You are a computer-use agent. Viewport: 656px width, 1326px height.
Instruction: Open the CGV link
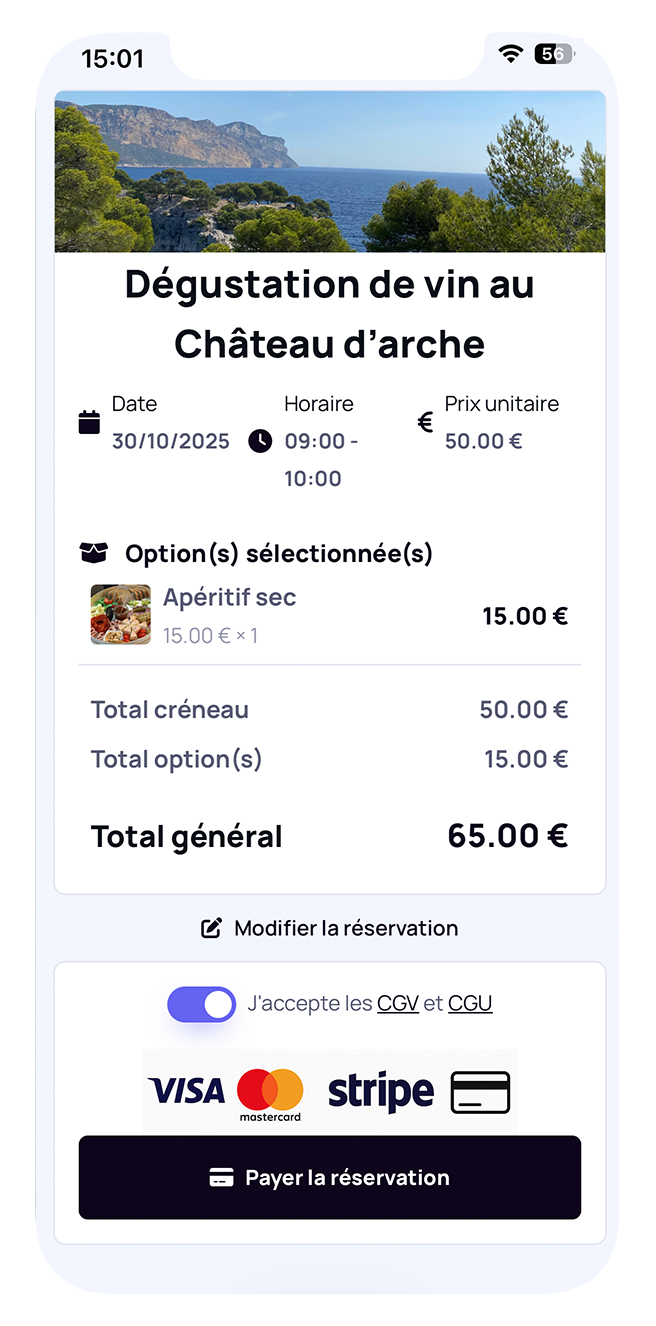(x=397, y=1003)
